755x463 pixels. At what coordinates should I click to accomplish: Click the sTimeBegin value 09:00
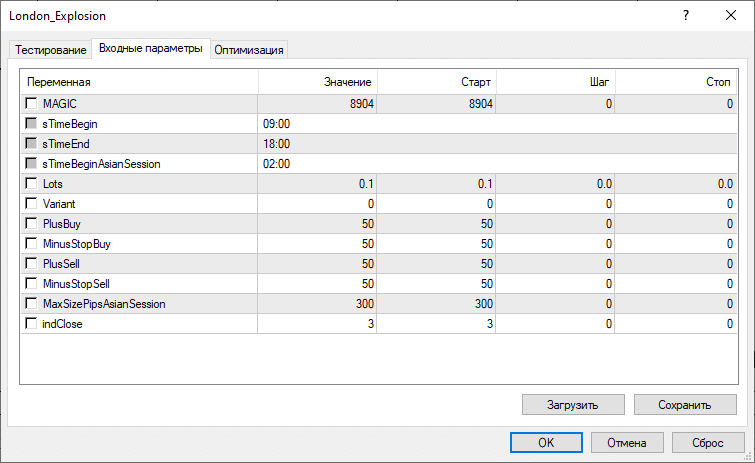(x=277, y=124)
